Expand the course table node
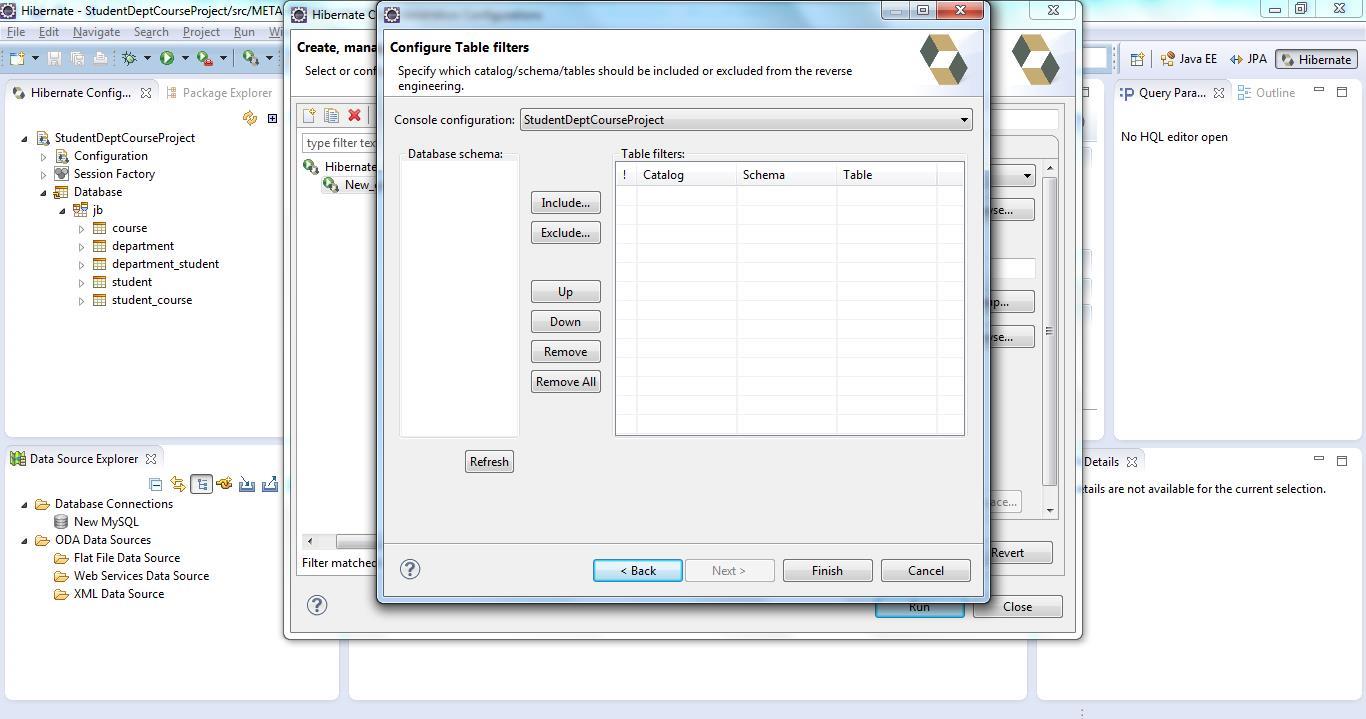 (81, 228)
